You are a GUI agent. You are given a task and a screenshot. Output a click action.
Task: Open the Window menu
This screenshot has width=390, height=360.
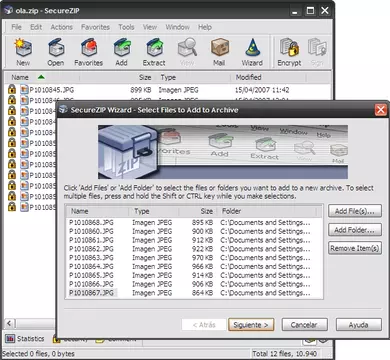click(178, 27)
